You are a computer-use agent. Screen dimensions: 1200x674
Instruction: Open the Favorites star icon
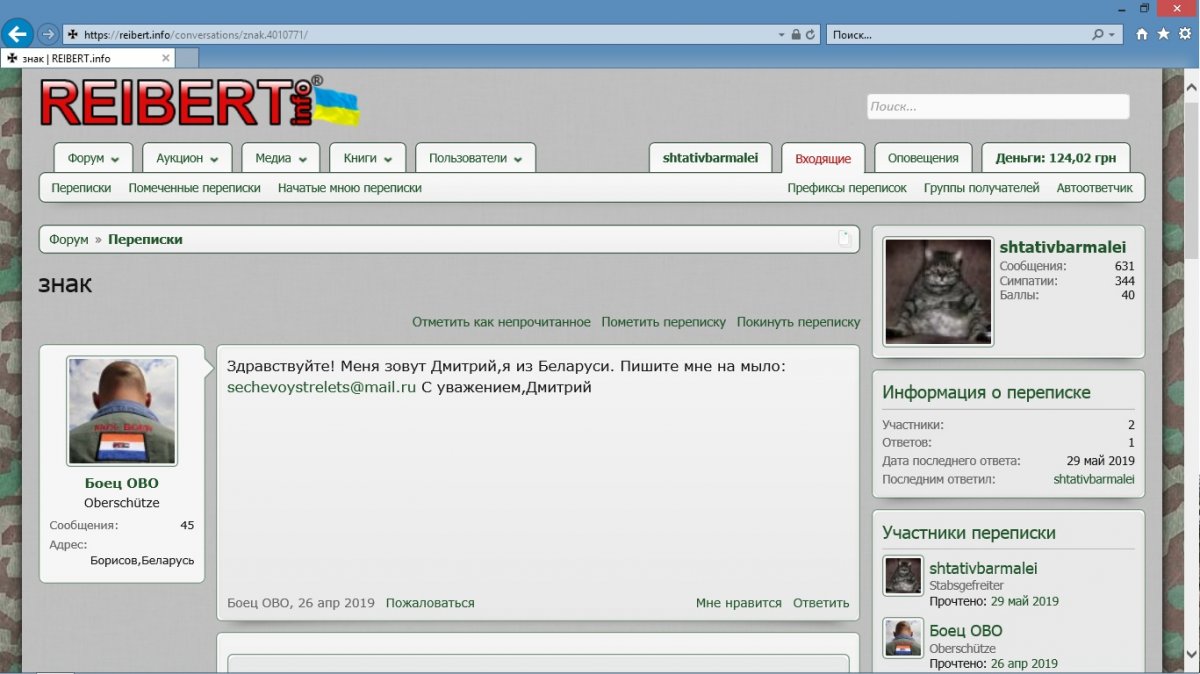click(1163, 34)
